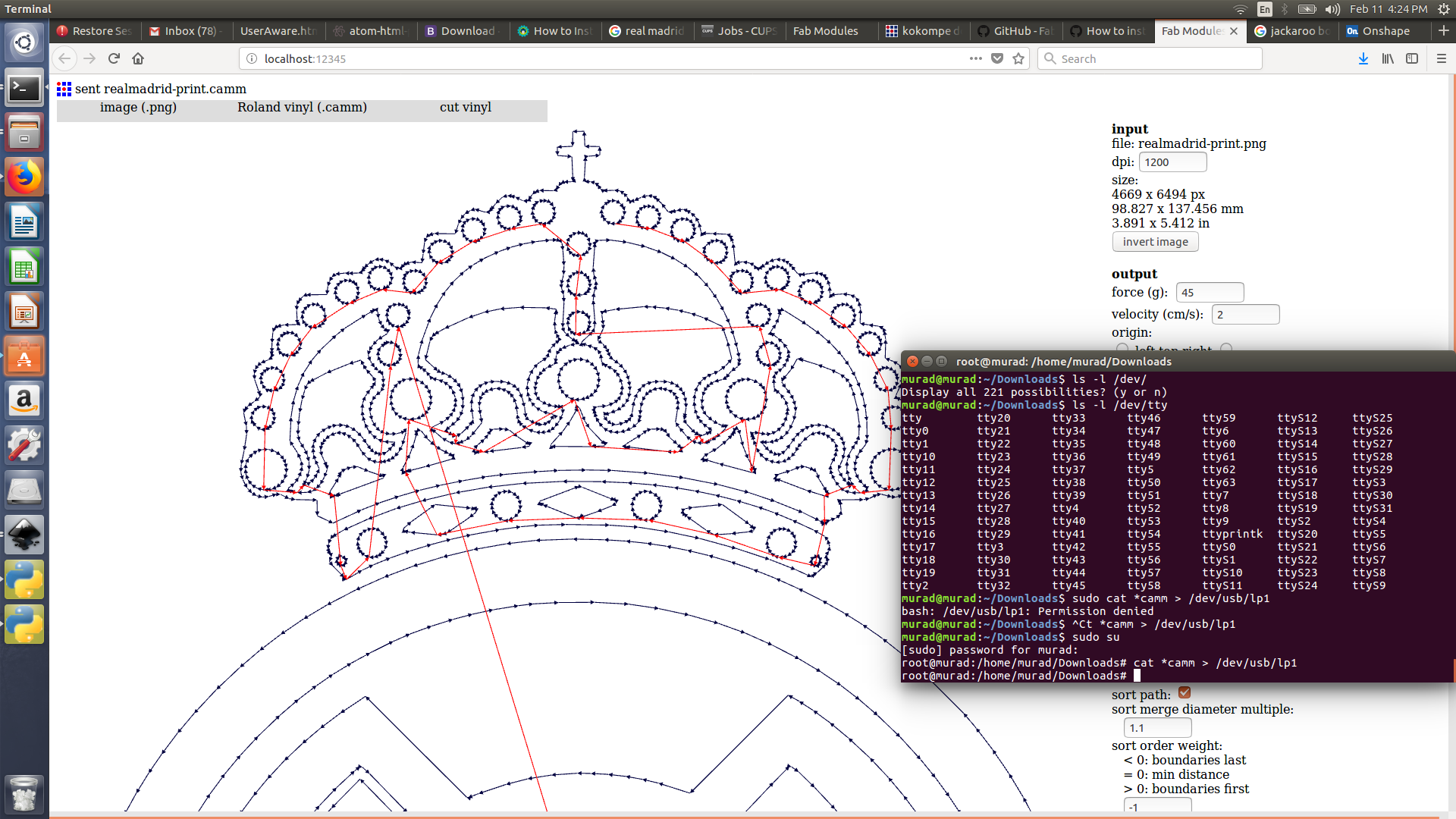The width and height of the screenshot is (1456, 819).
Task: Switch to the atom-html tab
Action: tap(370, 31)
